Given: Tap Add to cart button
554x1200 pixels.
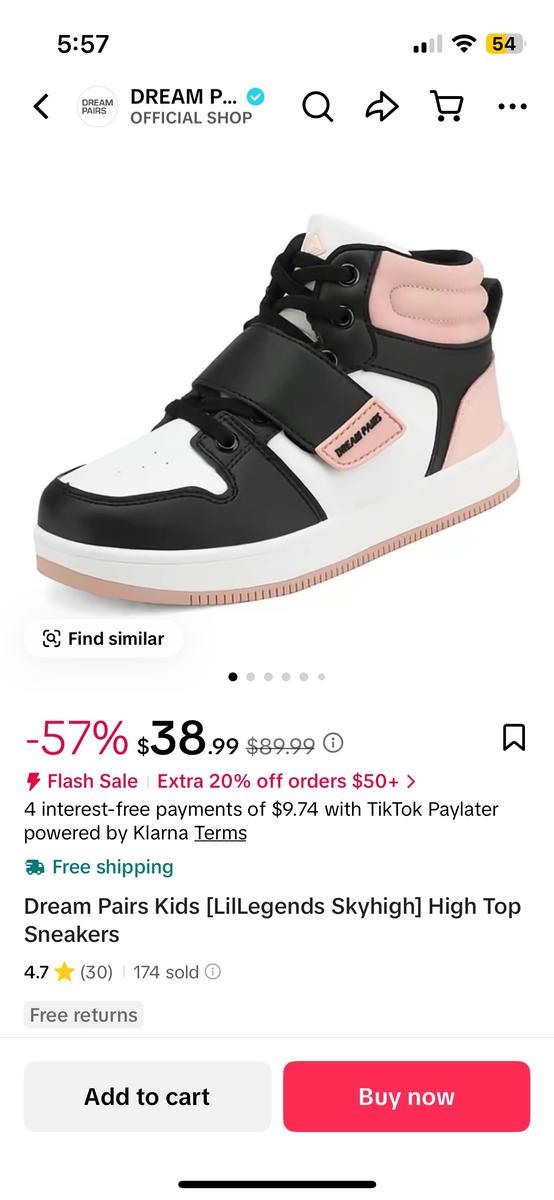Looking at the screenshot, I should pyautogui.click(x=147, y=1096).
